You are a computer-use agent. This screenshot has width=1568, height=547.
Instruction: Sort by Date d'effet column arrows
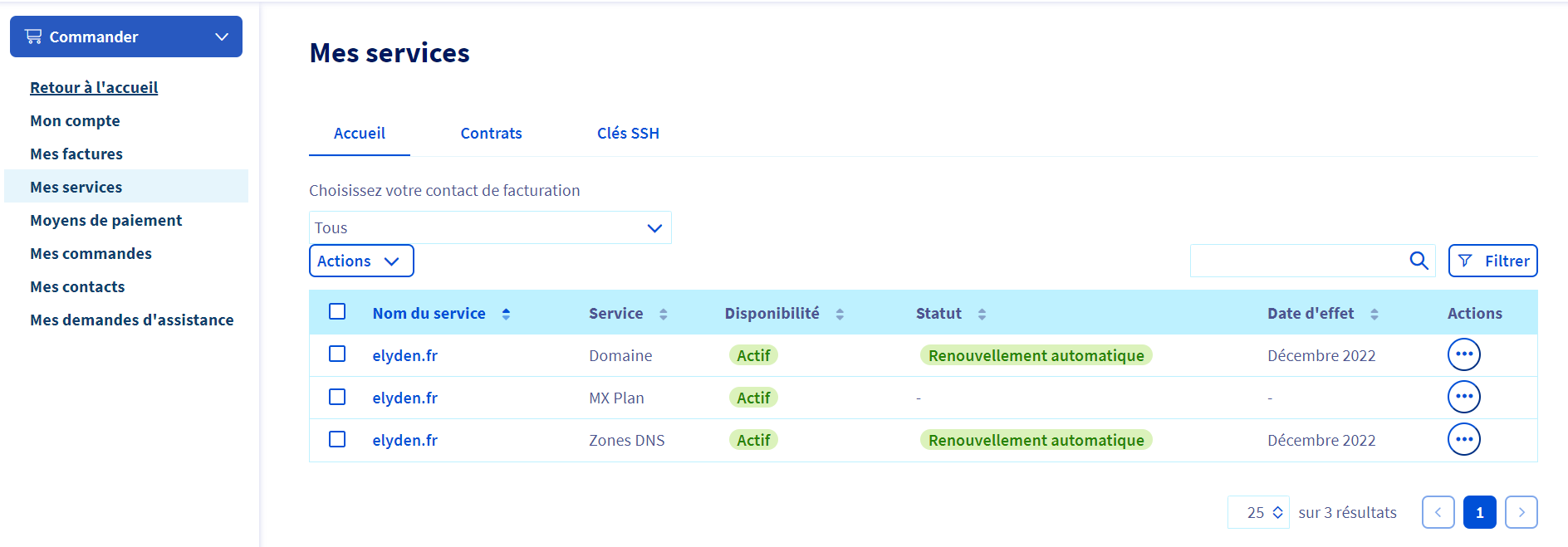pyautogui.click(x=1374, y=314)
